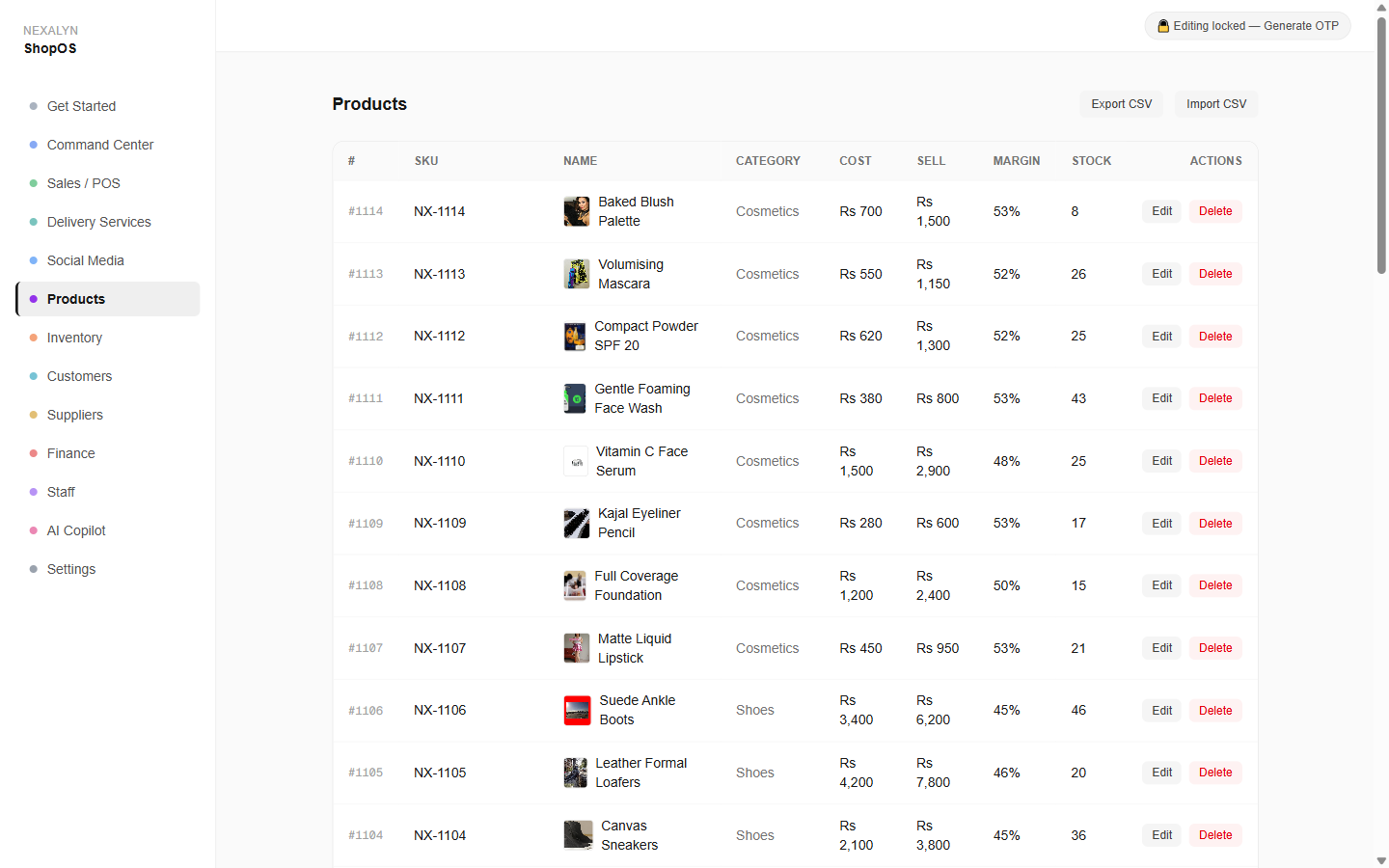1389x868 pixels.
Task: Delete the Volumising Mascara product
Action: pyautogui.click(x=1215, y=274)
